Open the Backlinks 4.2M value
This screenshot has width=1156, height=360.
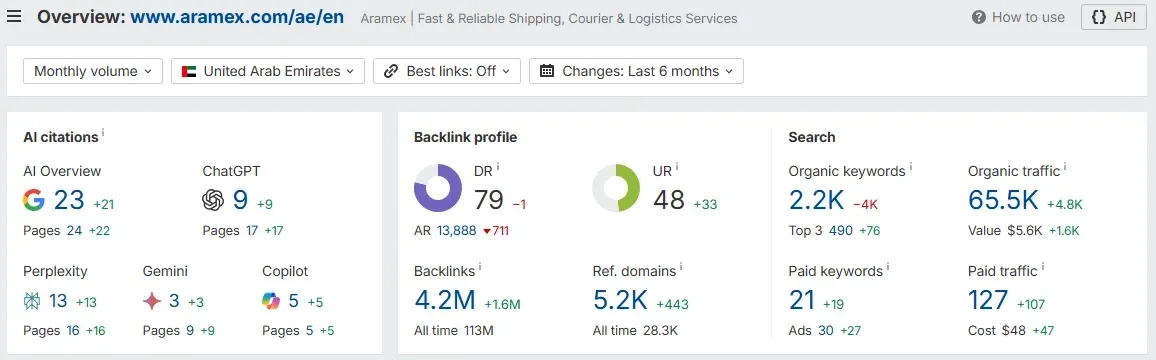pyautogui.click(x=445, y=300)
